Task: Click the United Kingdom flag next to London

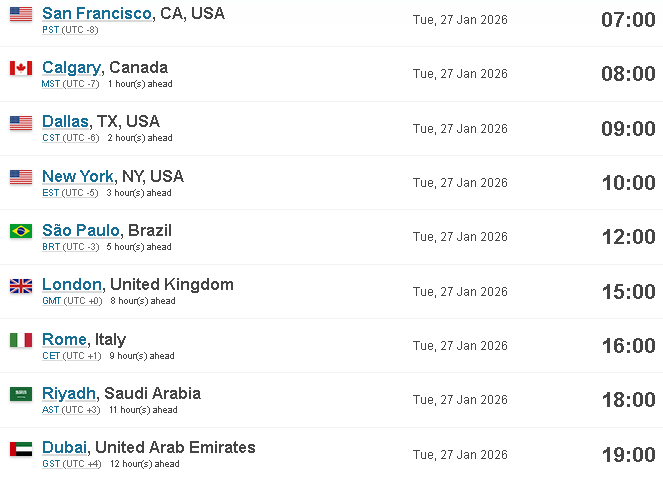Action: tap(21, 286)
